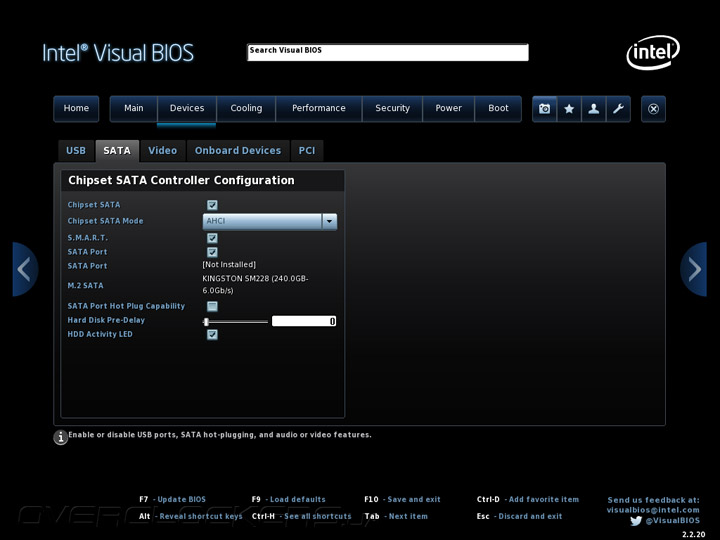Go to the Home page
Viewport: 720px width, 540px height.
76,109
